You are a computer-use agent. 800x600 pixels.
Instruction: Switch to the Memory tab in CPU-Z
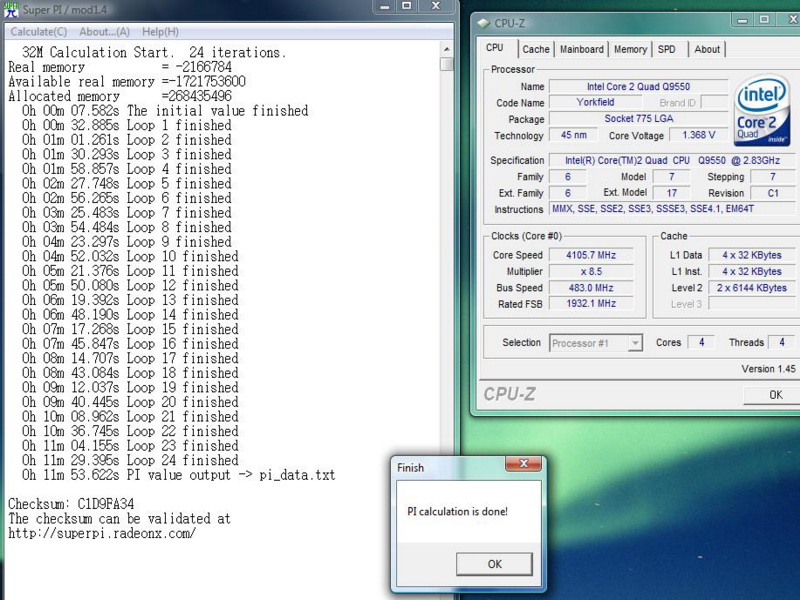click(630, 49)
